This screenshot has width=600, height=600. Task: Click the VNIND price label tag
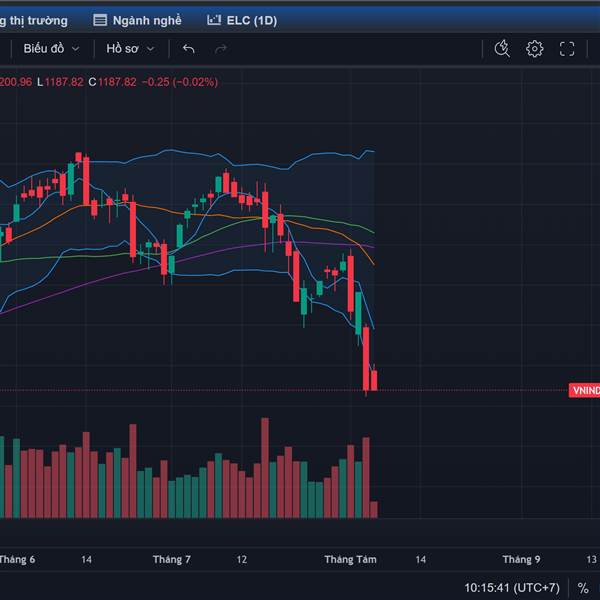(584, 390)
